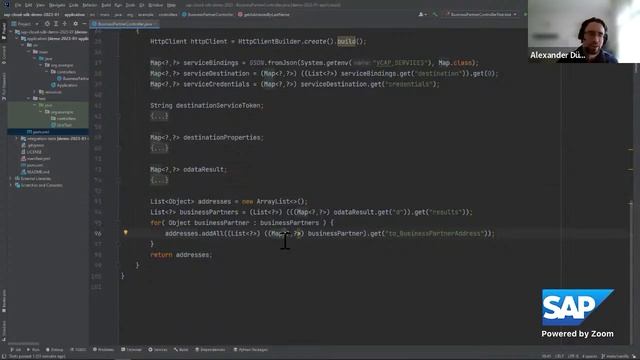Expand Scratches and Consoles node
The image size is (640, 360).
click(11, 185)
